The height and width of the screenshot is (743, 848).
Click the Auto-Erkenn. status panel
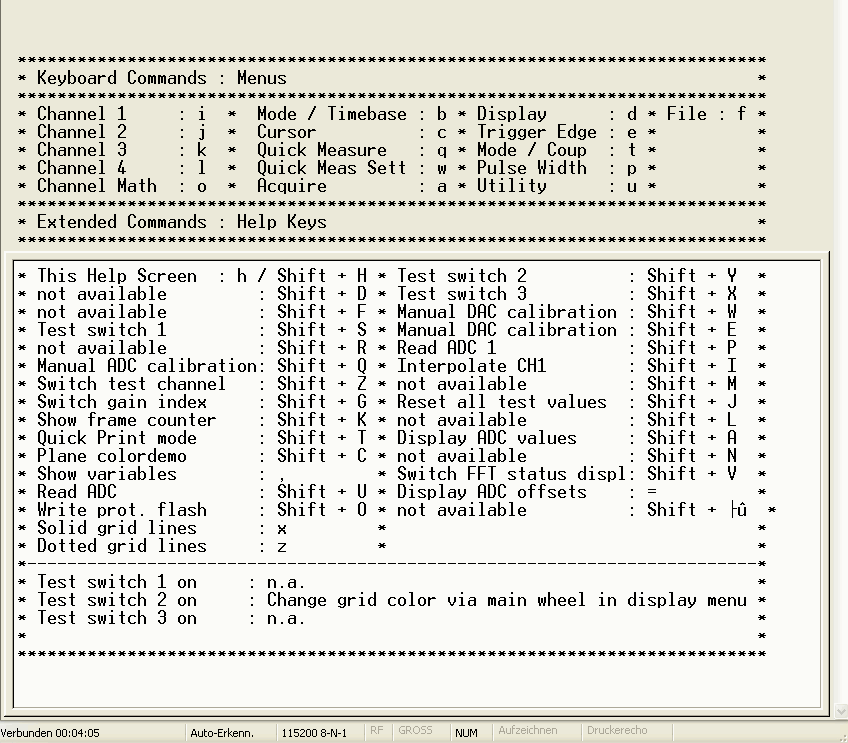click(222, 733)
